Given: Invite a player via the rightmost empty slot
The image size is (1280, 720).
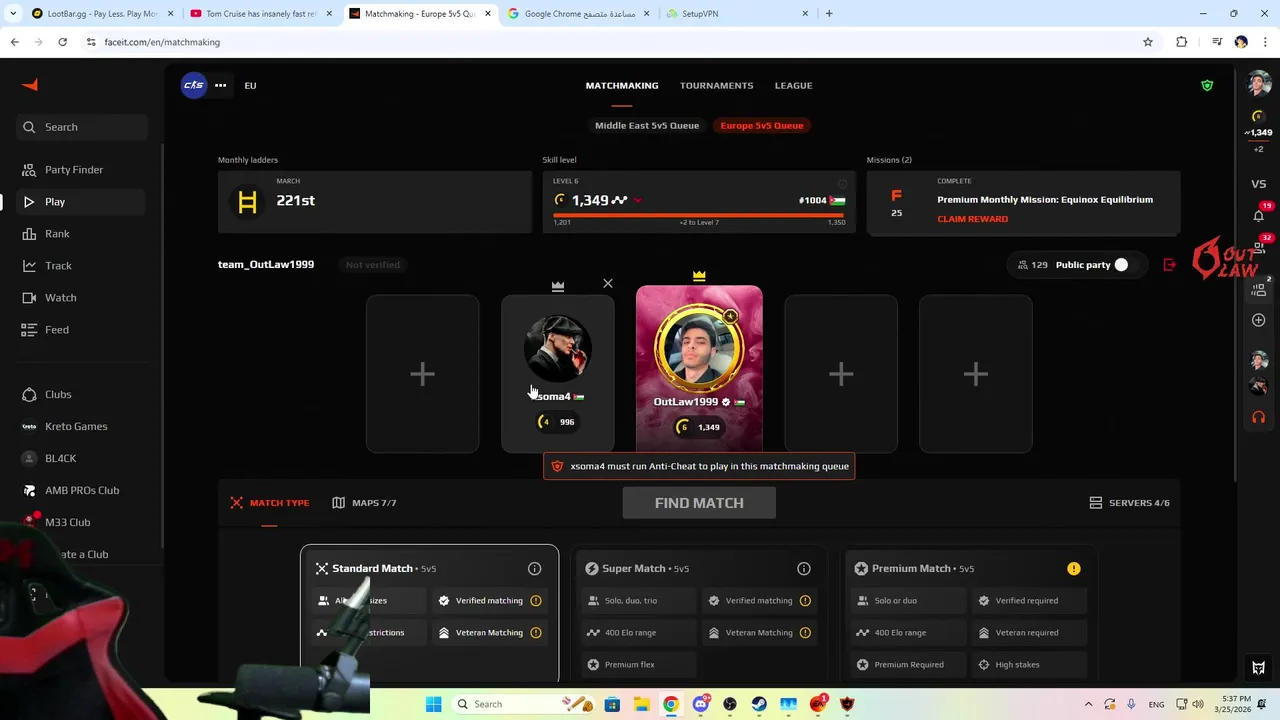Looking at the screenshot, I should [975, 374].
